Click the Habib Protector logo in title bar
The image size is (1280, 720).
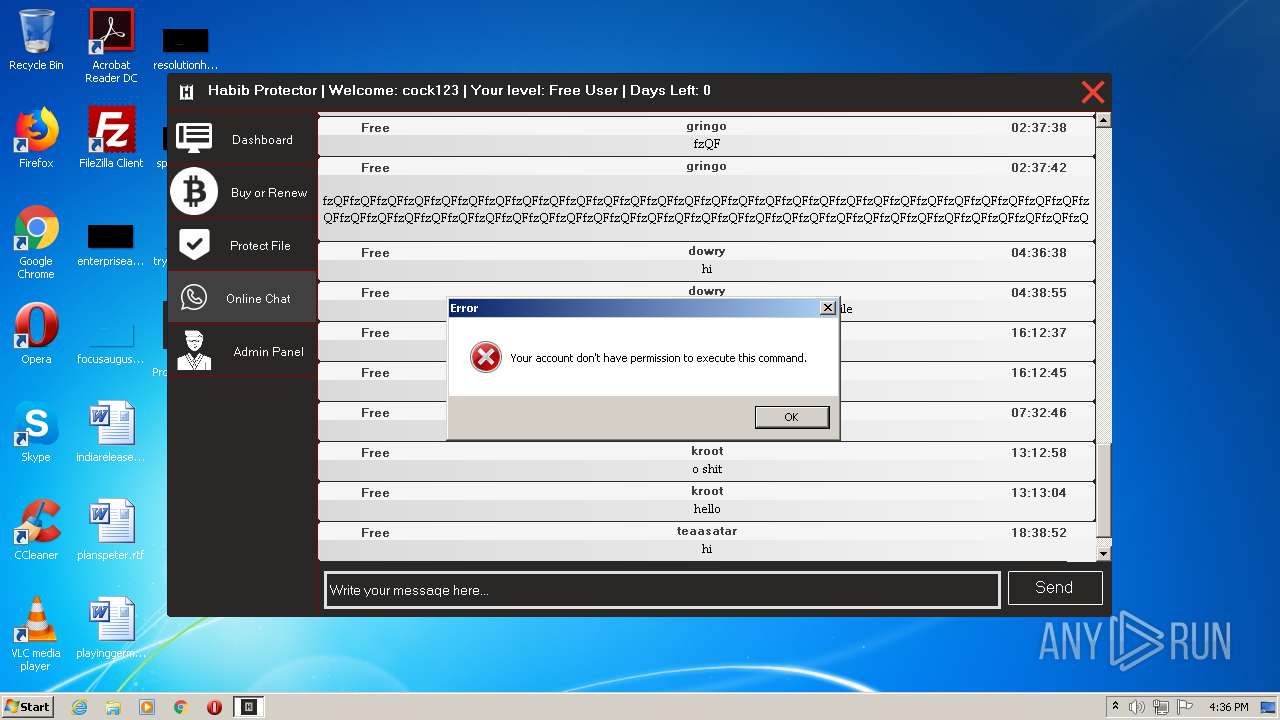tap(186, 92)
